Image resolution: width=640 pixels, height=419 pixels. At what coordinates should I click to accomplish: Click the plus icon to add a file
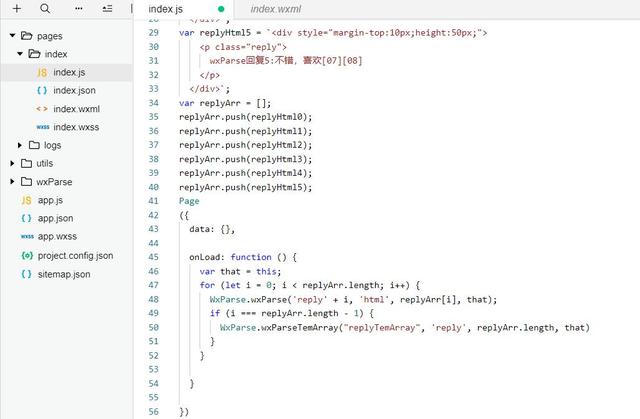[x=17, y=8]
